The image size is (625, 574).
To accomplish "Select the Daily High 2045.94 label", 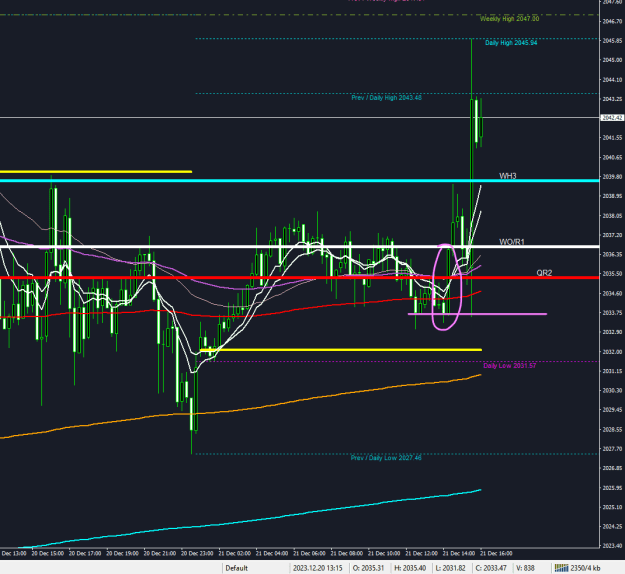I will pos(511,43).
